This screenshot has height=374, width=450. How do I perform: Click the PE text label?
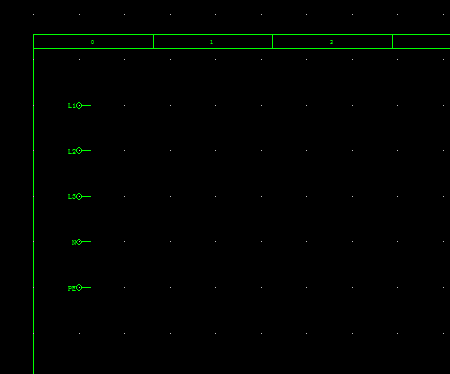[x=72, y=288]
